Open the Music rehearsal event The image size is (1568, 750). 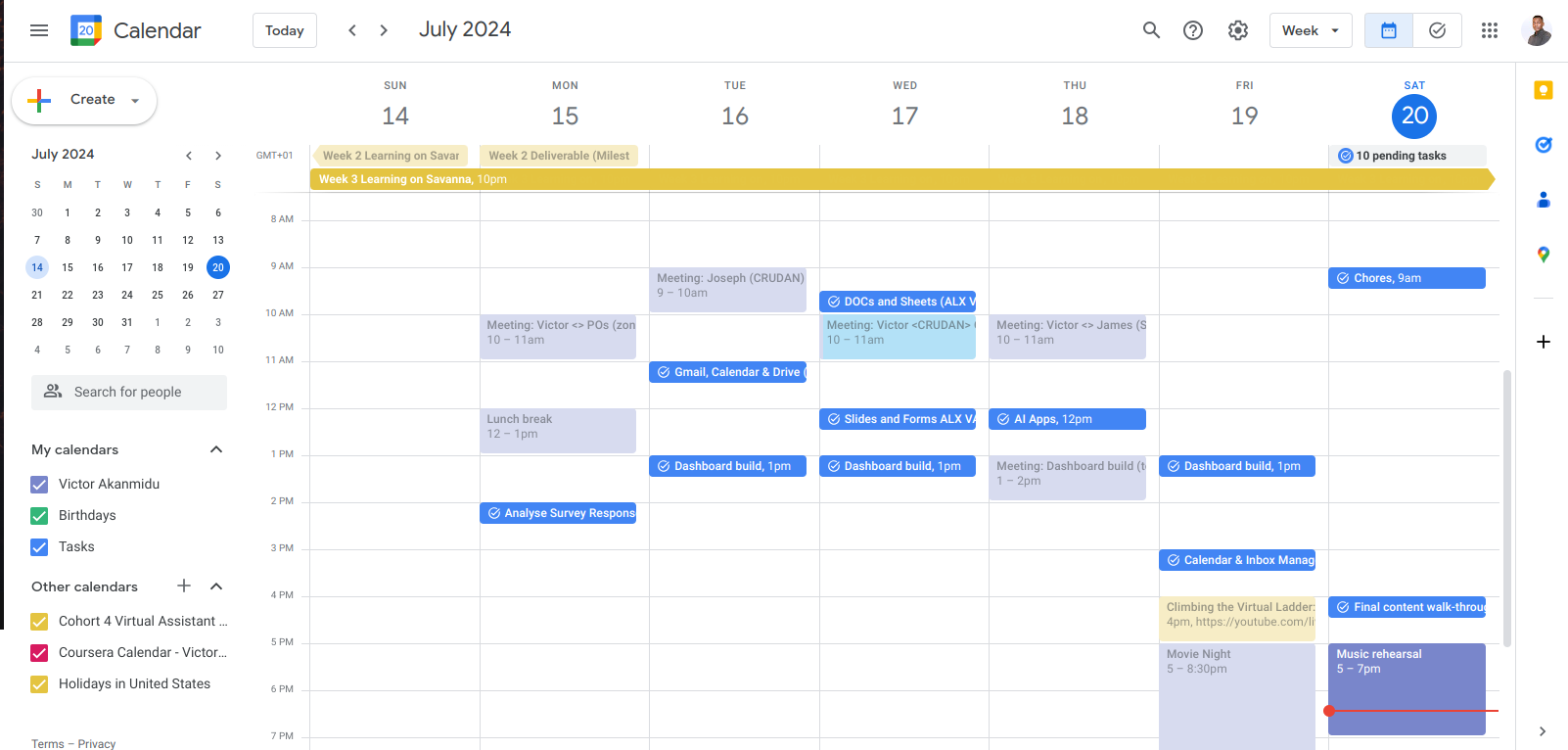coord(1406,676)
